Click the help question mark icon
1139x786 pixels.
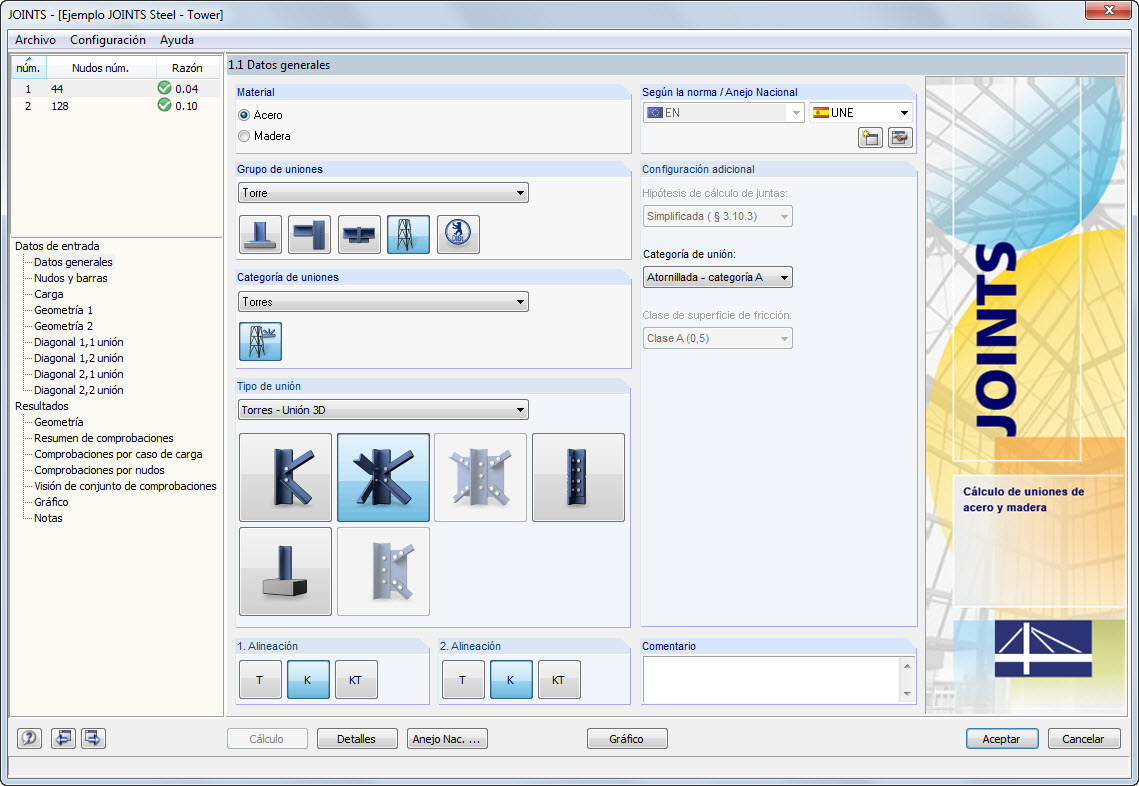coord(29,738)
